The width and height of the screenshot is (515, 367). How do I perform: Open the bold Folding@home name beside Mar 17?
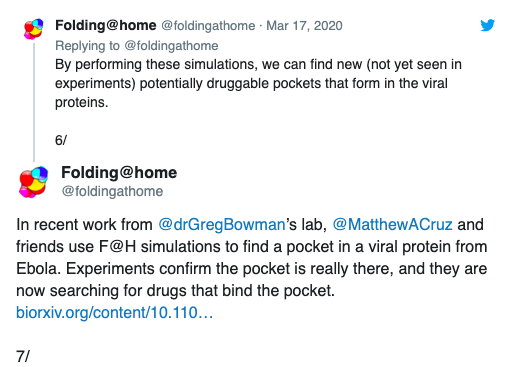point(106,25)
